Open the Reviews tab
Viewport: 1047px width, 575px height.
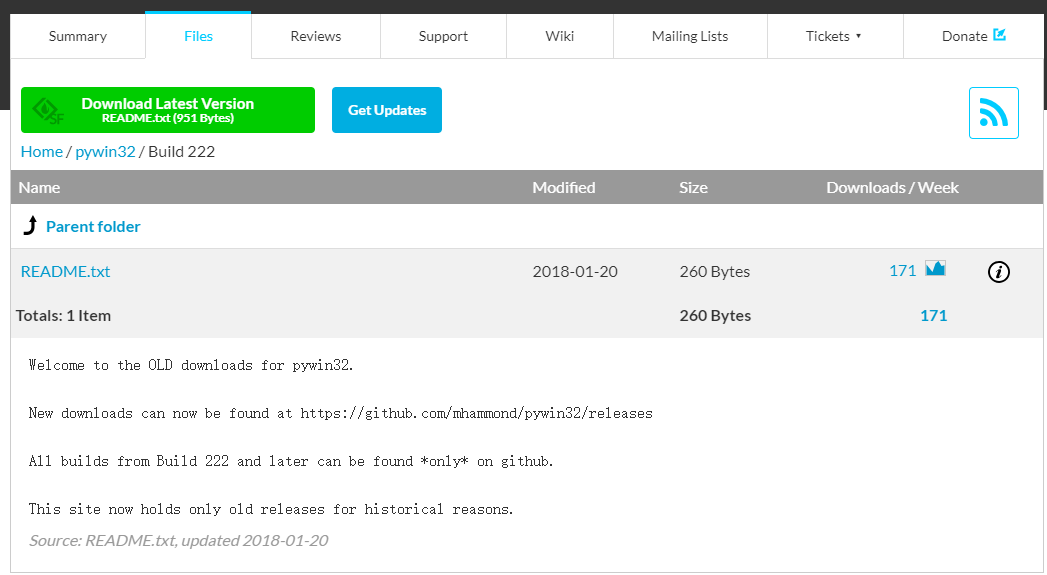316,36
